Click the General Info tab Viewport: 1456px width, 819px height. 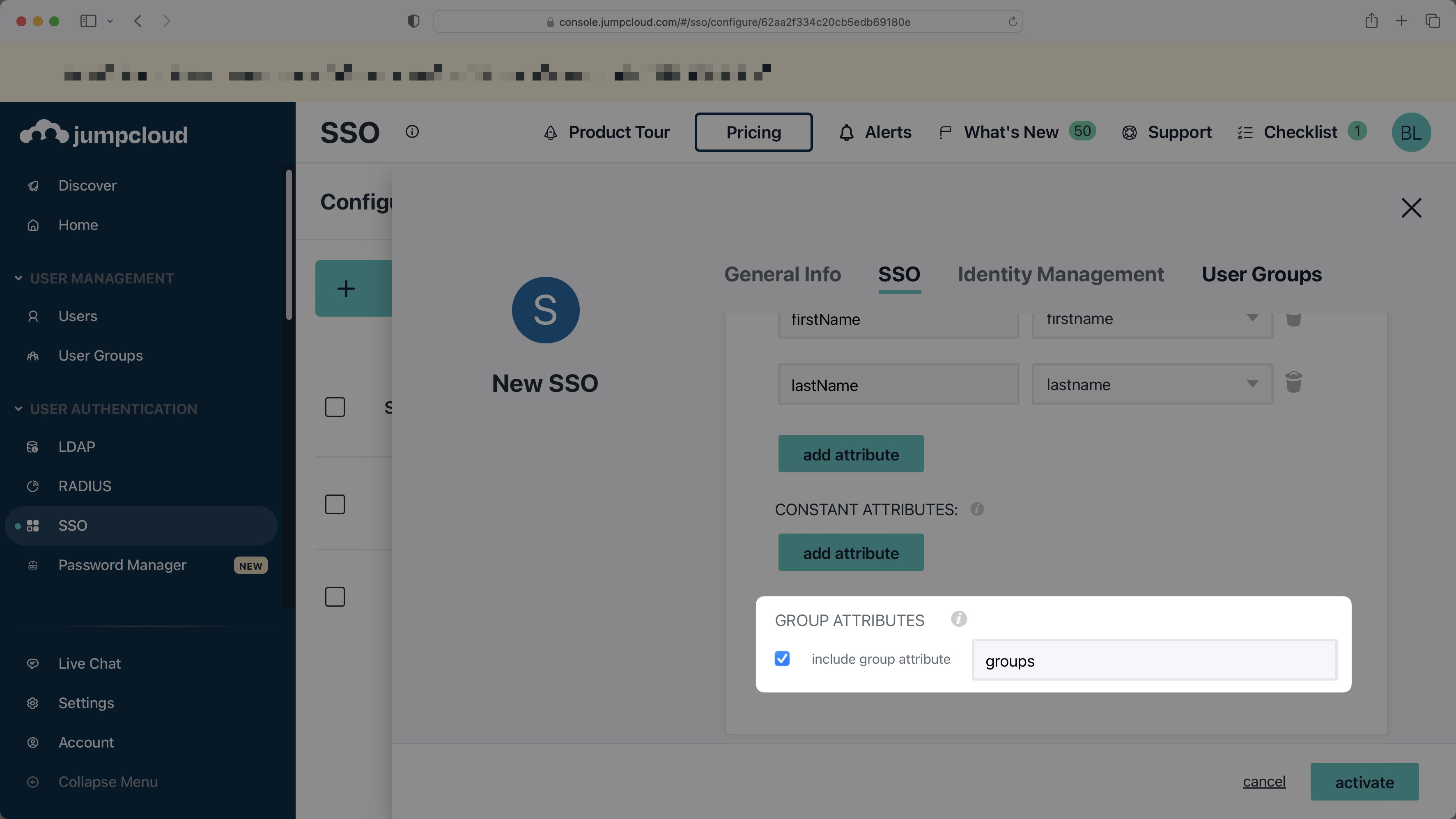coord(782,274)
